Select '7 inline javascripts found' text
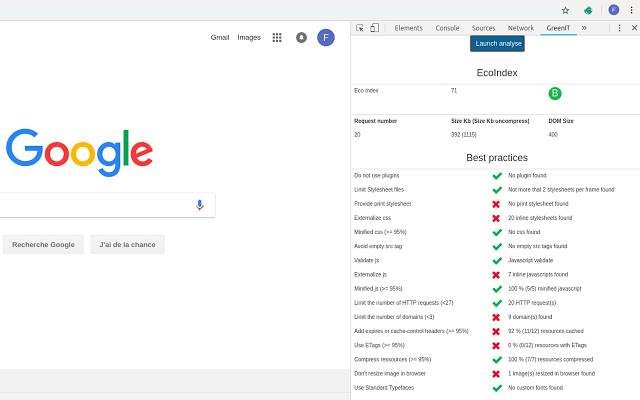 (x=538, y=274)
